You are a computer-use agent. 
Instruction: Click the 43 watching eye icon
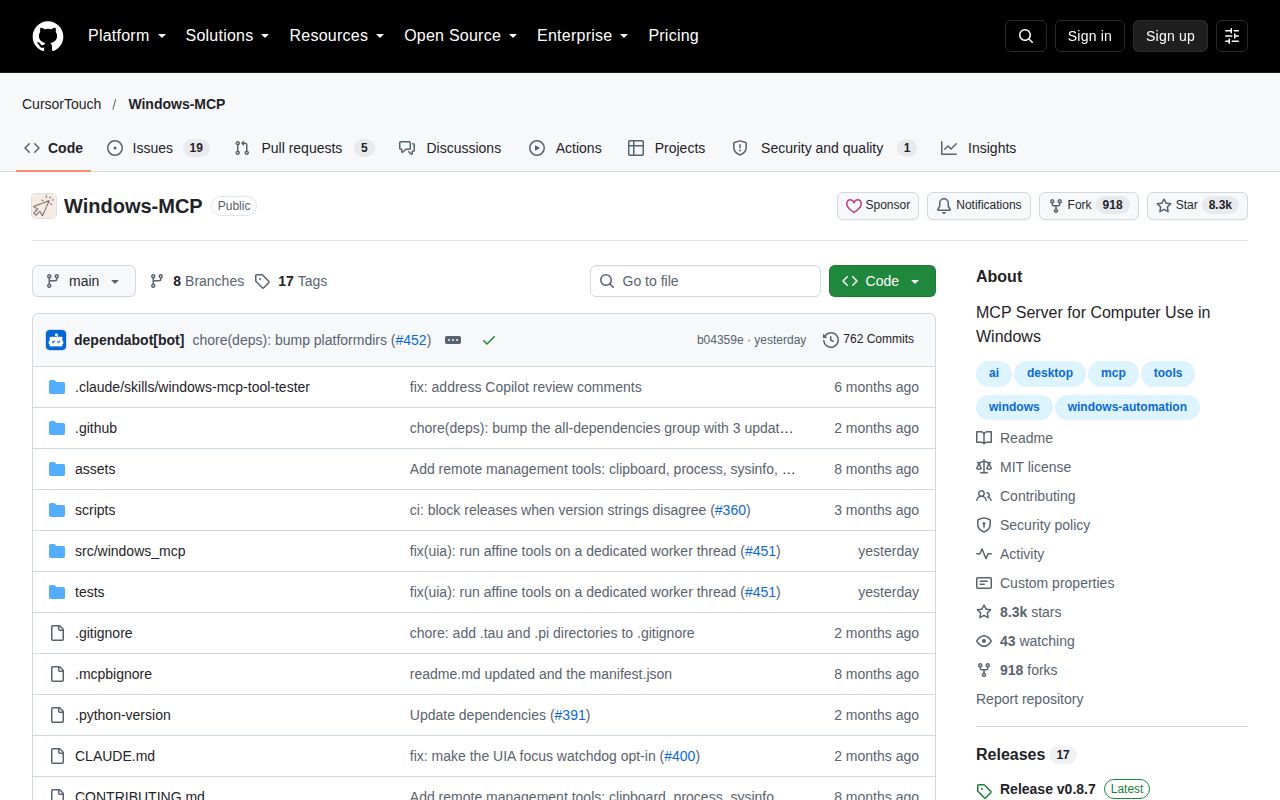click(x=984, y=641)
